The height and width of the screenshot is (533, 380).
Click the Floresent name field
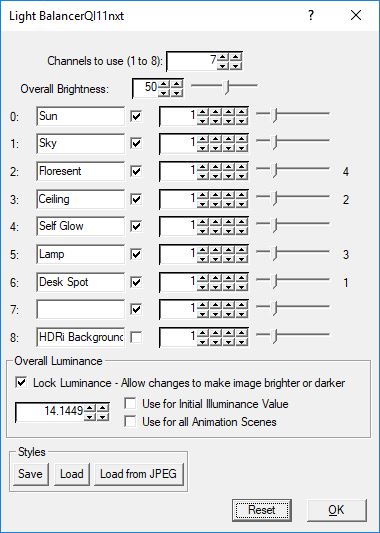pos(80,171)
